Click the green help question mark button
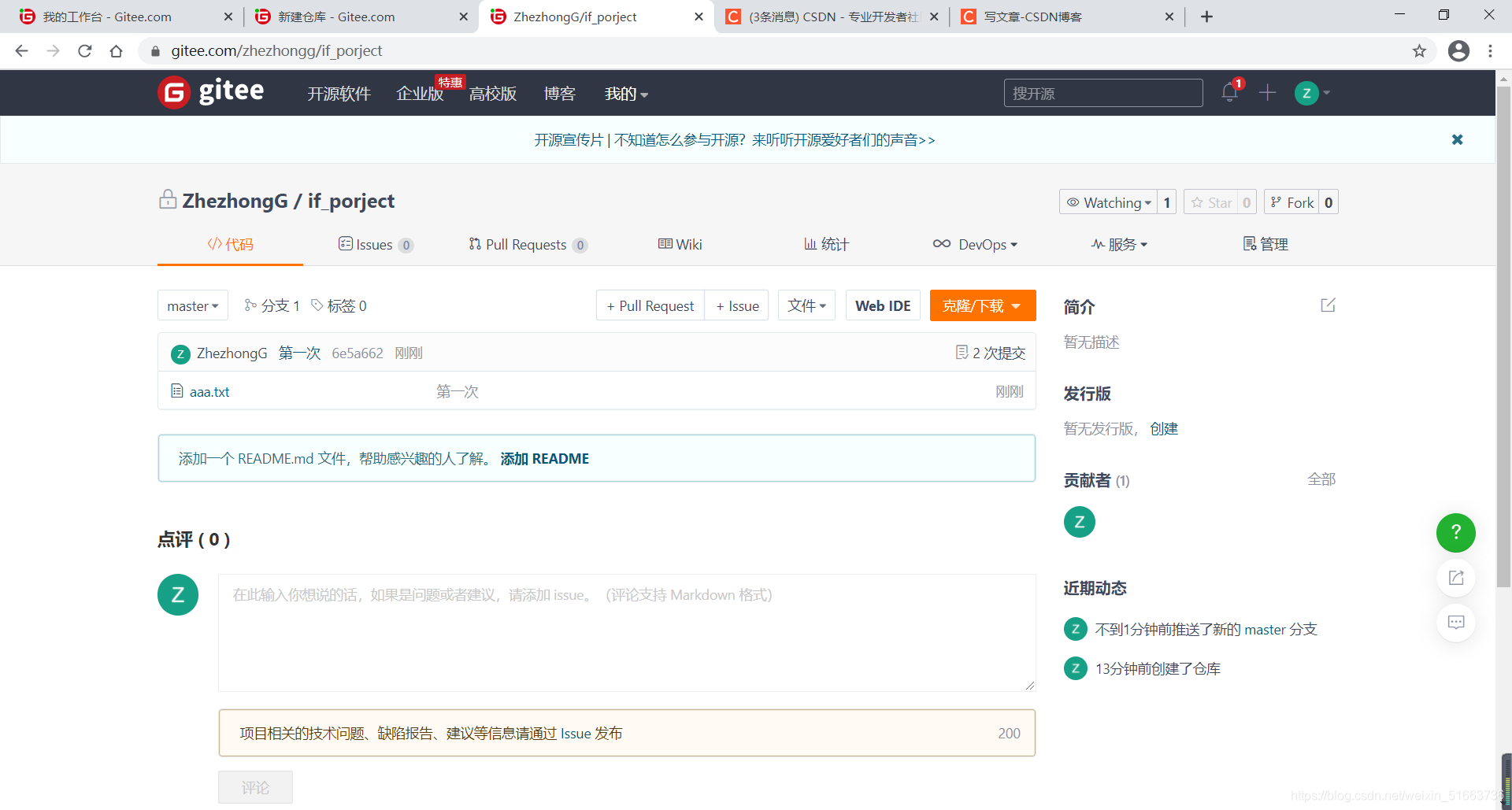Viewport: 1512px width, 810px height. (x=1456, y=533)
